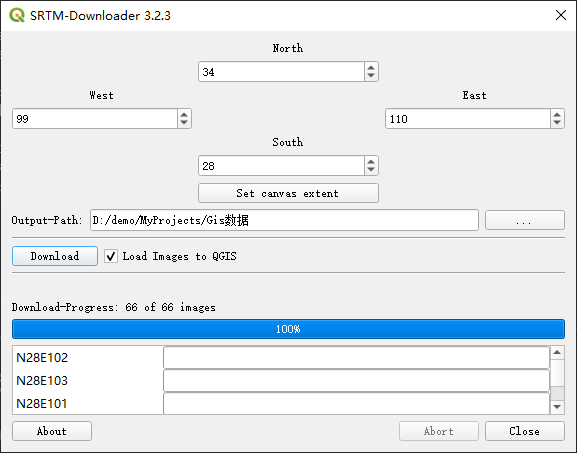577x453 pixels.
Task: Toggle Load Images to QGIS checkbox
Action: click(x=111, y=256)
